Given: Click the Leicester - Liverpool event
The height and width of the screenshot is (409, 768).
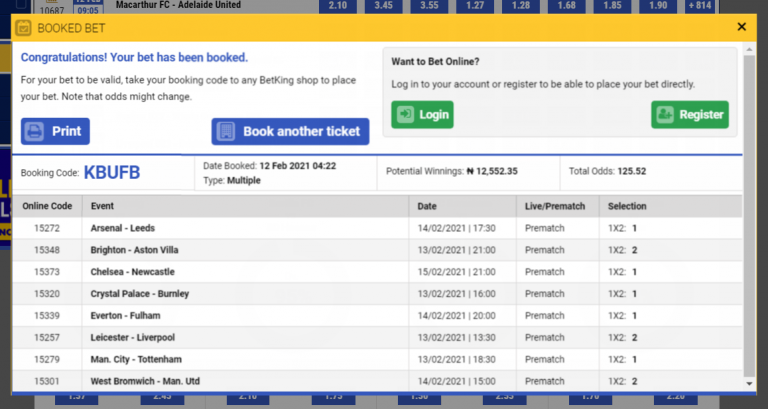Looking at the screenshot, I should pos(133,337).
